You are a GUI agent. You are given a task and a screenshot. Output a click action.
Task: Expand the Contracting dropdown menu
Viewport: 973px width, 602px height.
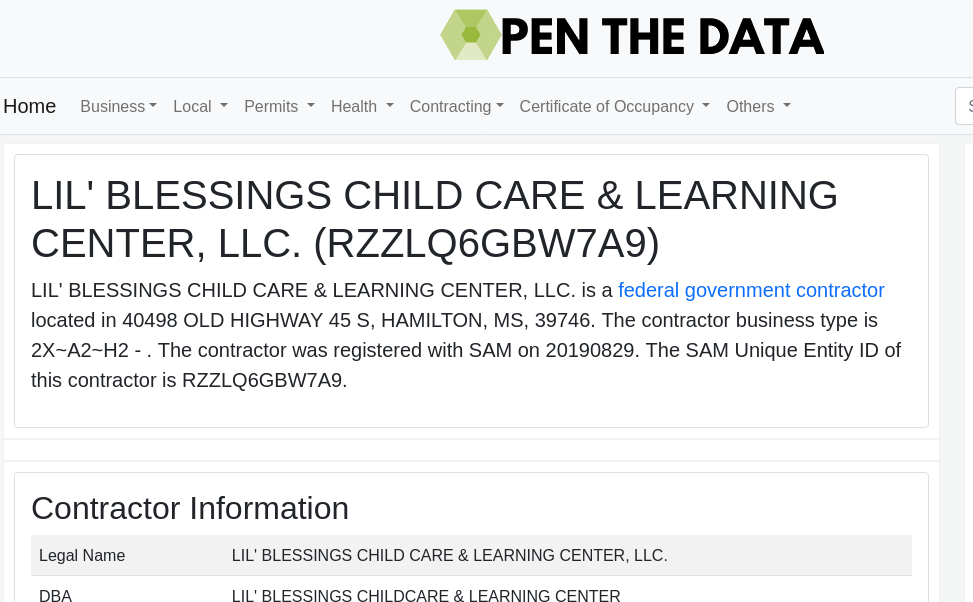(x=456, y=106)
